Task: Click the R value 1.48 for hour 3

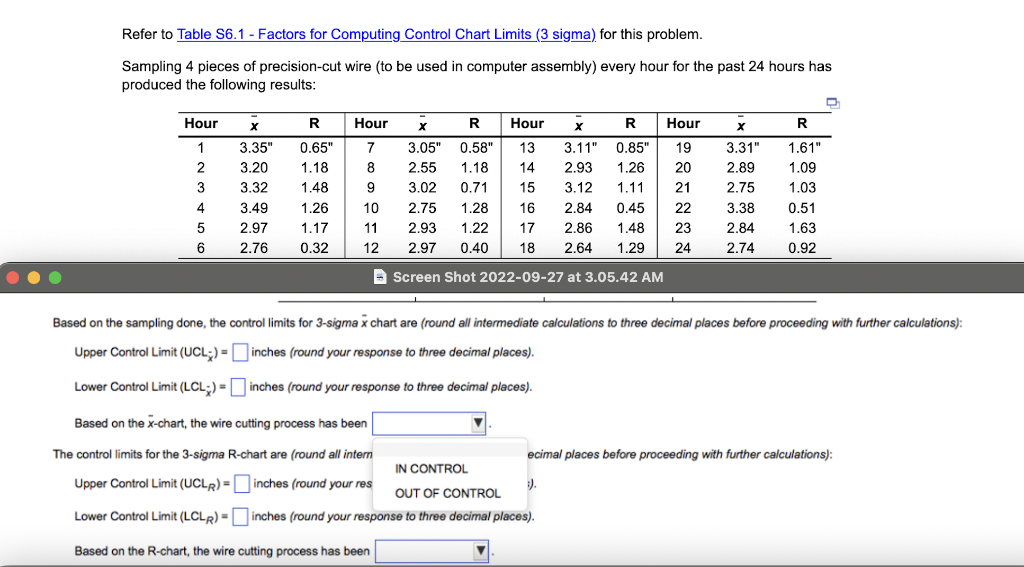Action: 314,187
